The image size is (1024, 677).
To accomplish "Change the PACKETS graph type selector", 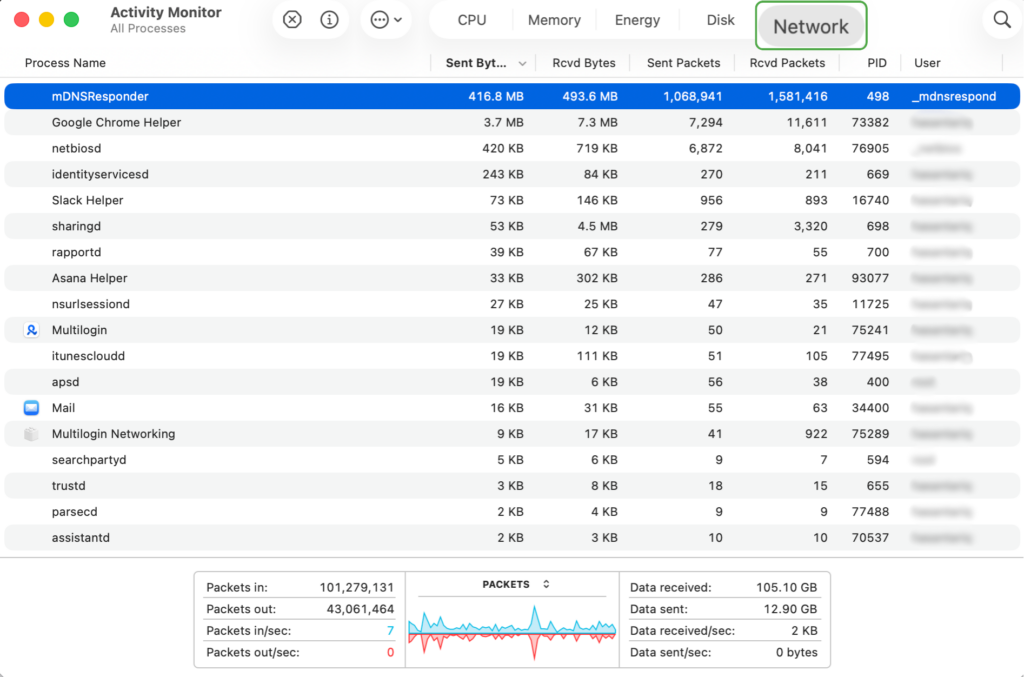I will [546, 584].
